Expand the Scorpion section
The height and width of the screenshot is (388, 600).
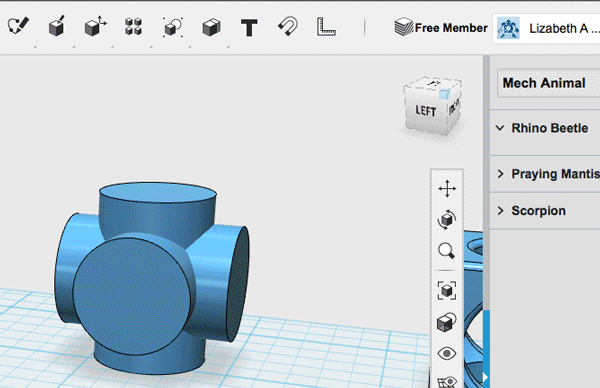[x=501, y=210]
